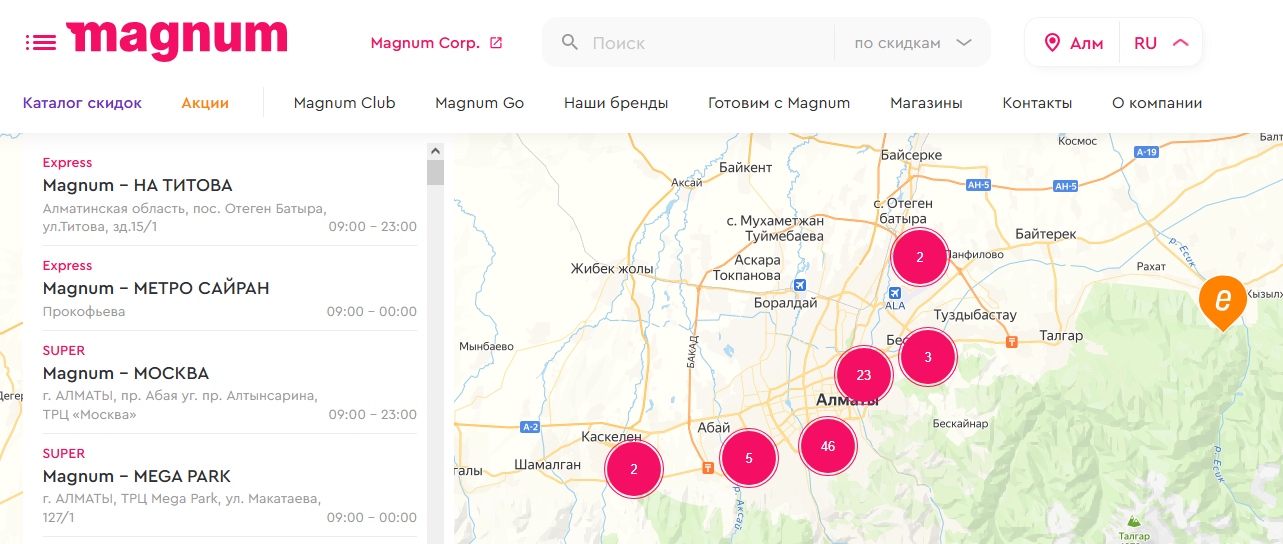Click the store list scrollbar up arrow
This screenshot has height=544, width=1283.
(435, 151)
